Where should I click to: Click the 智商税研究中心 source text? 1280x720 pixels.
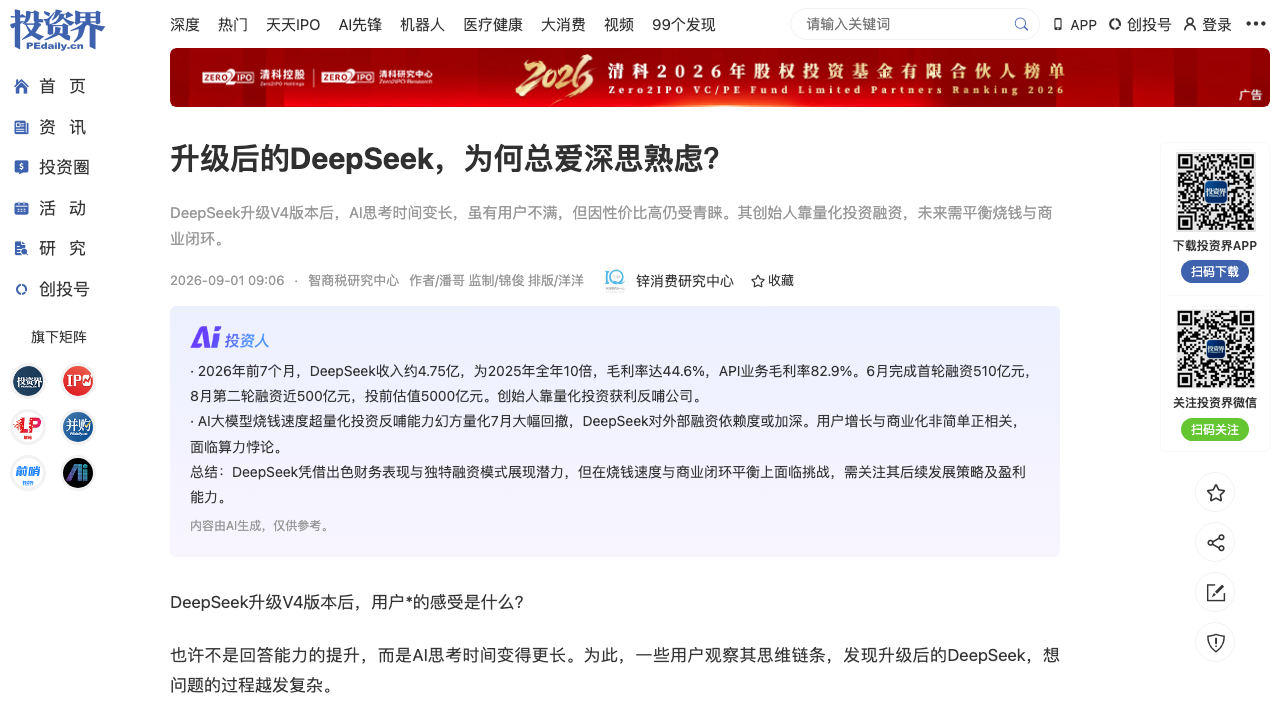tap(353, 281)
